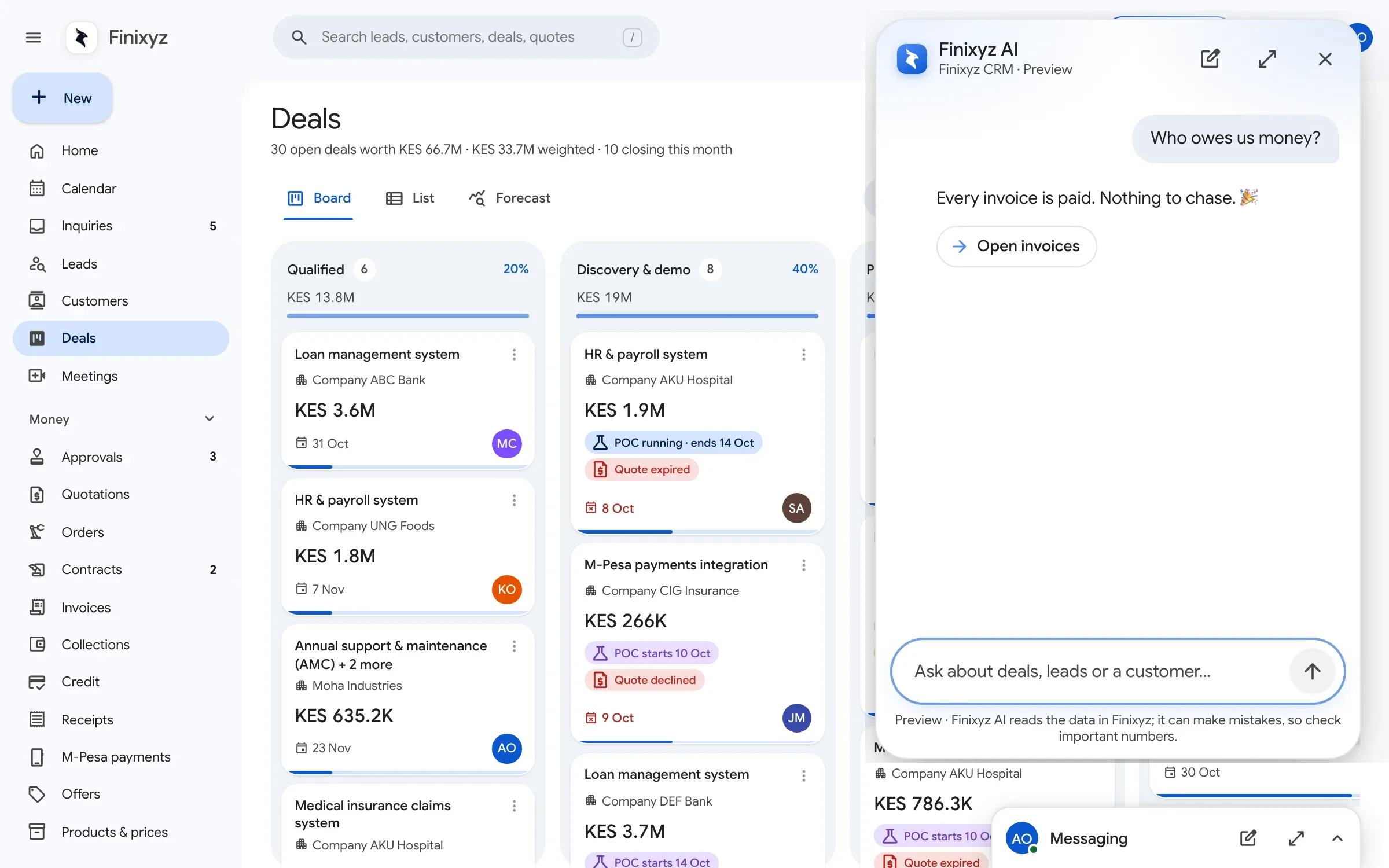
Task: Click POC running ends 14 Oct chip
Action: (x=673, y=443)
